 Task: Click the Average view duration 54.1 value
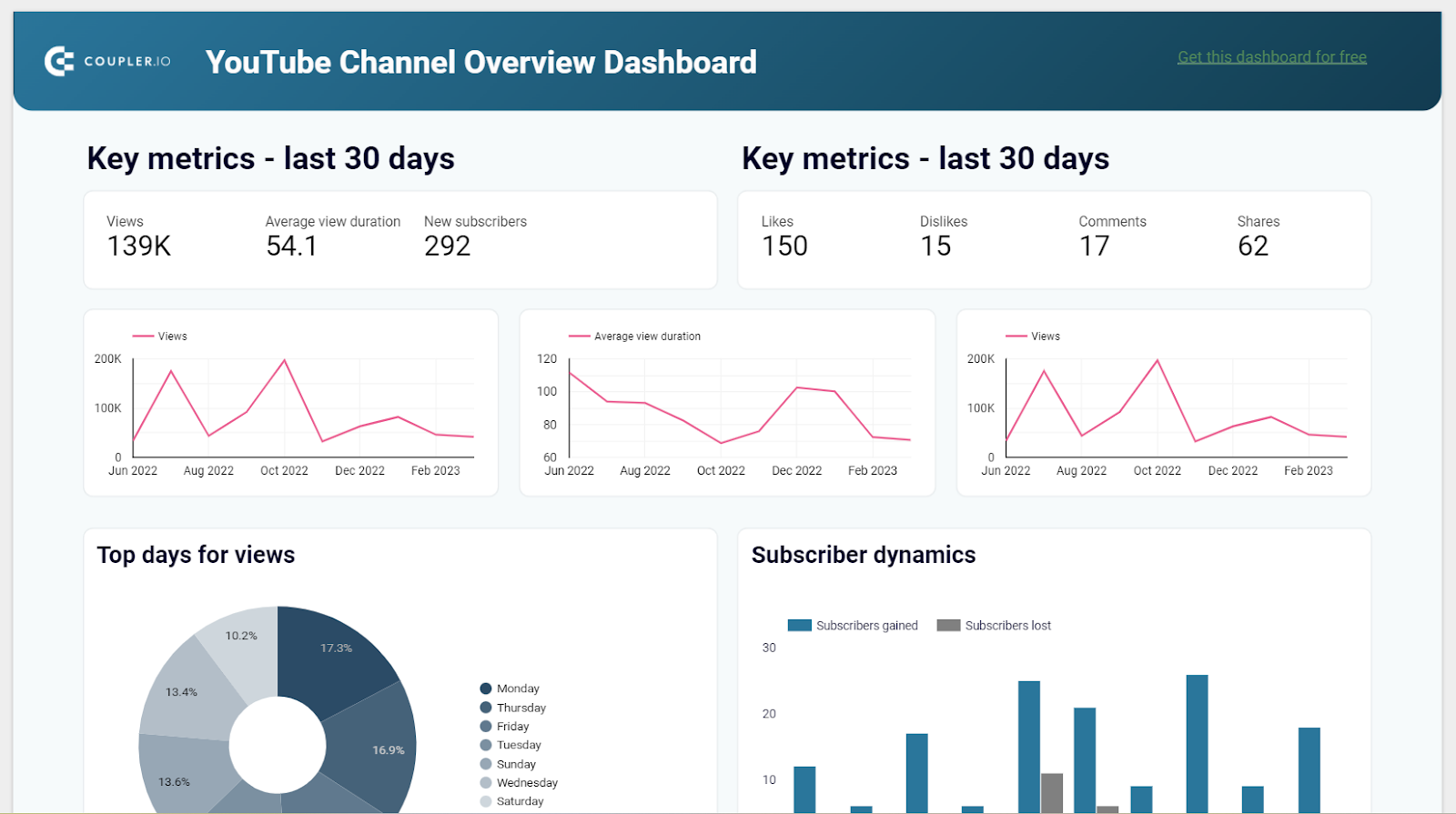click(x=291, y=246)
